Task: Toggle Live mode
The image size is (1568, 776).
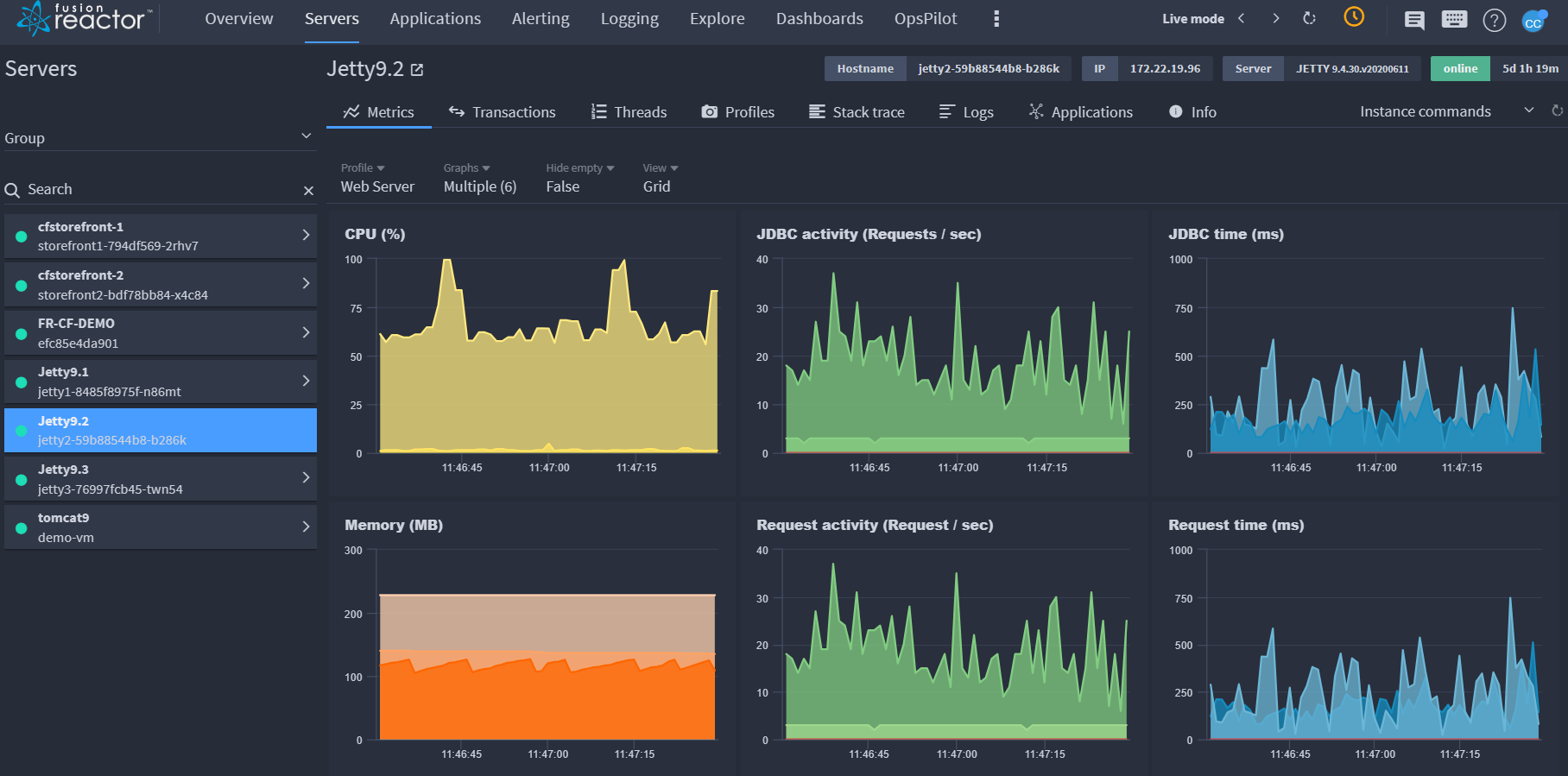Action: (1193, 19)
